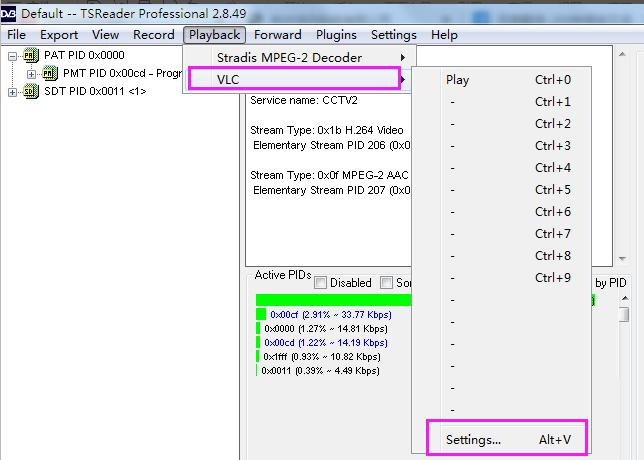Open the Record menu
The image size is (644, 460).
[153, 35]
